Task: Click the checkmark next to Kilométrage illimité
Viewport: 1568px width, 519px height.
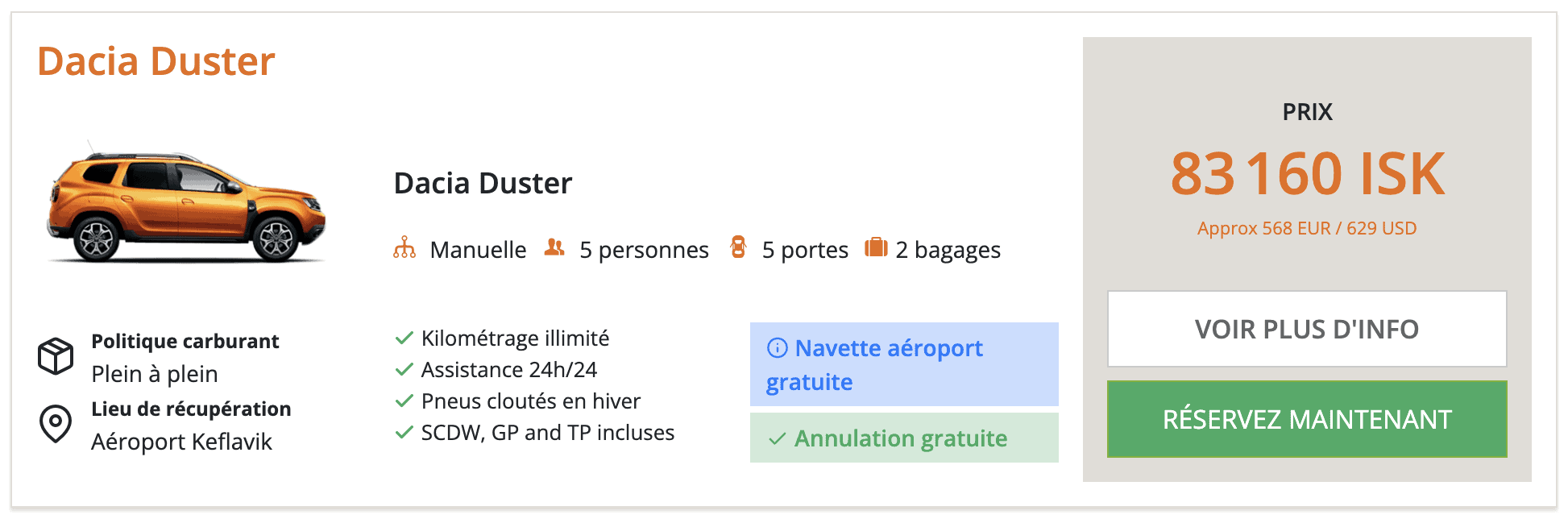Action: pos(404,338)
